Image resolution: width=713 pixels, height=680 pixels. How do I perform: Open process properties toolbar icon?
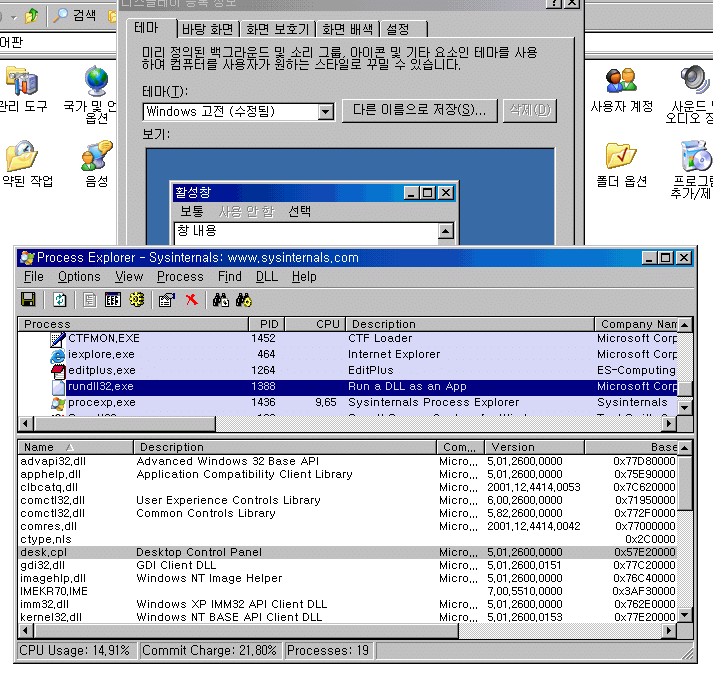pyautogui.click(x=167, y=300)
